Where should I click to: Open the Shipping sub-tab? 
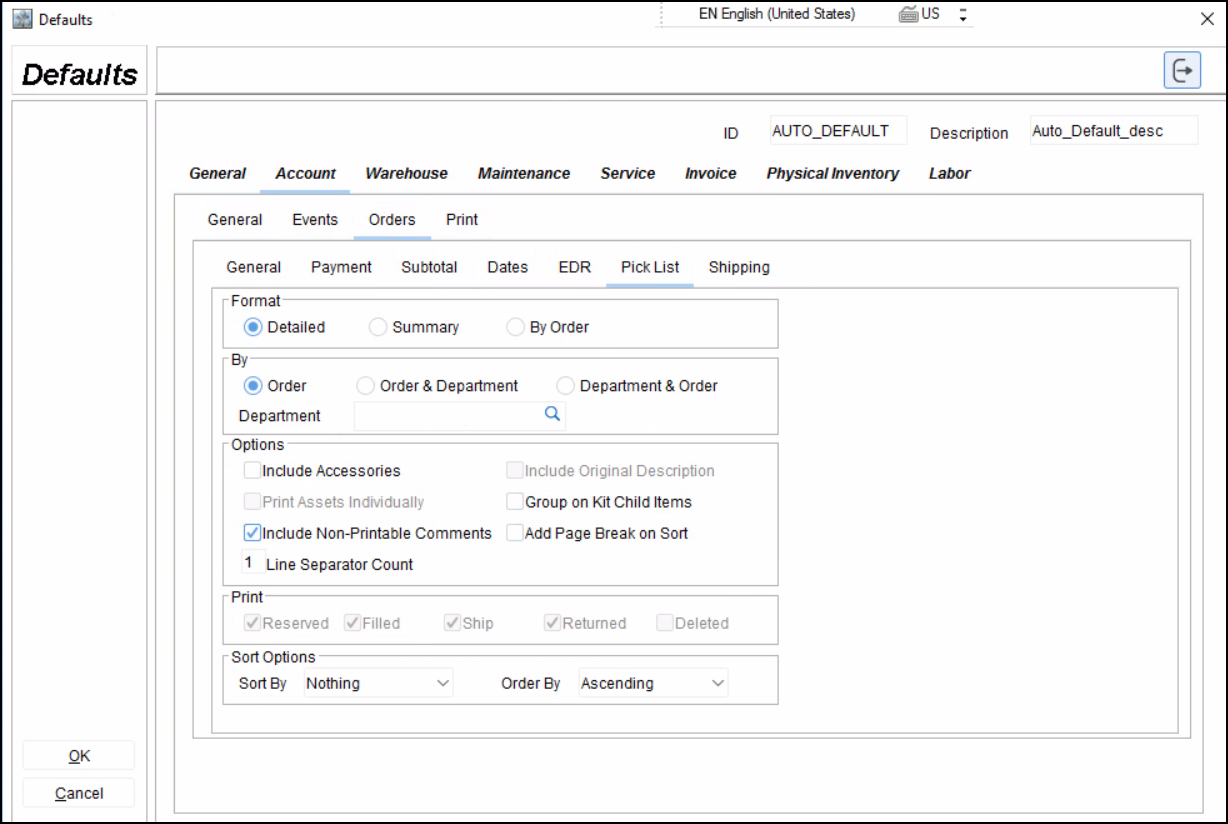point(739,268)
